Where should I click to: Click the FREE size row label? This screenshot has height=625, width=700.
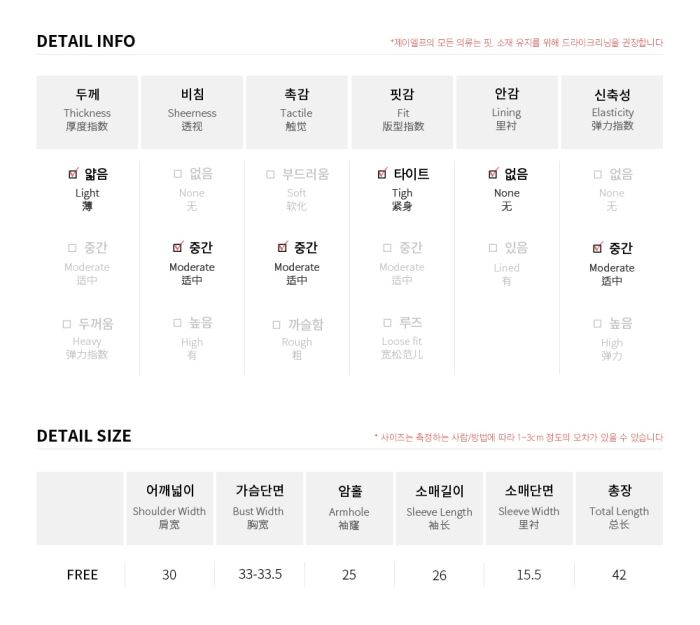click(x=82, y=575)
